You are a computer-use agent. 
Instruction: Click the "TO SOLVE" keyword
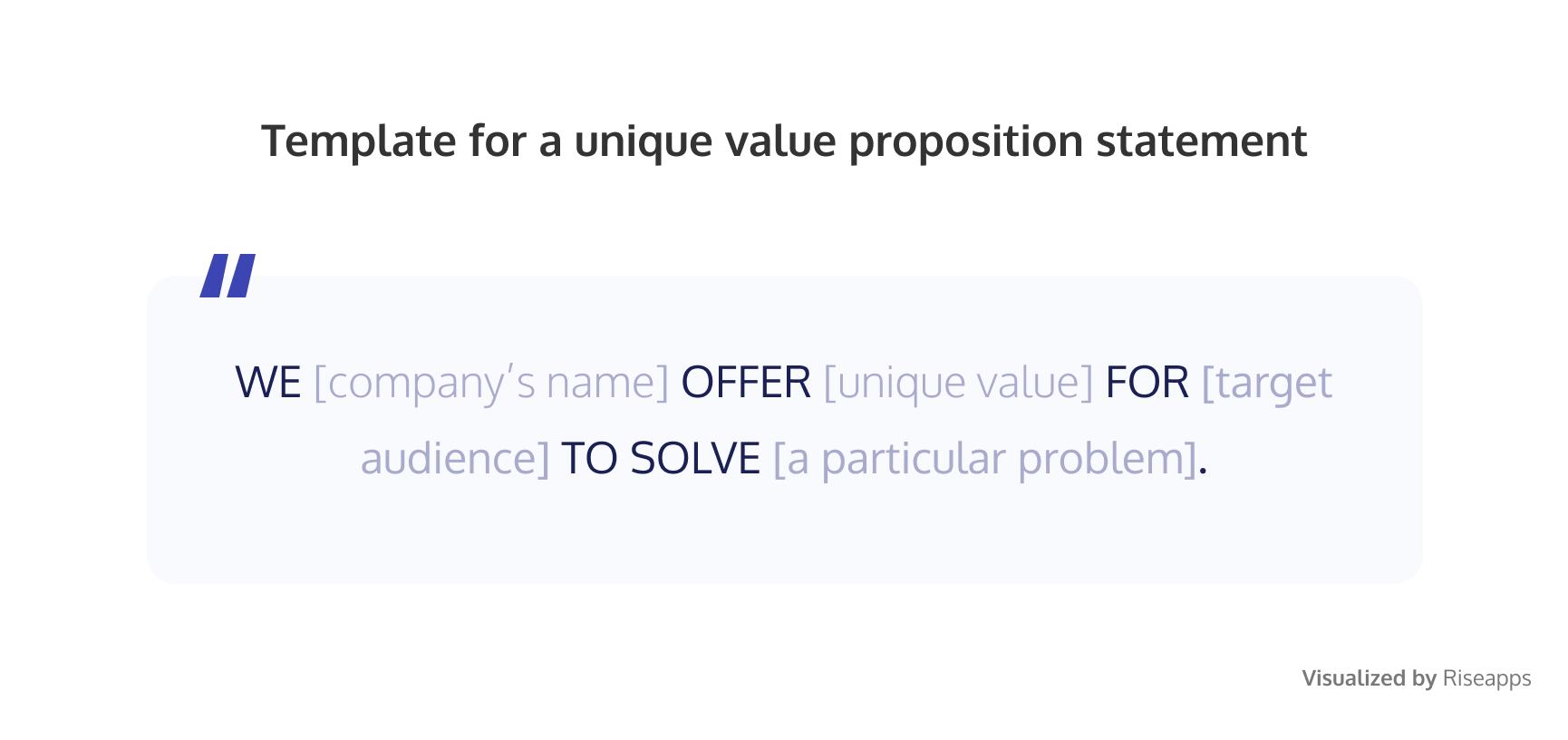point(660,459)
